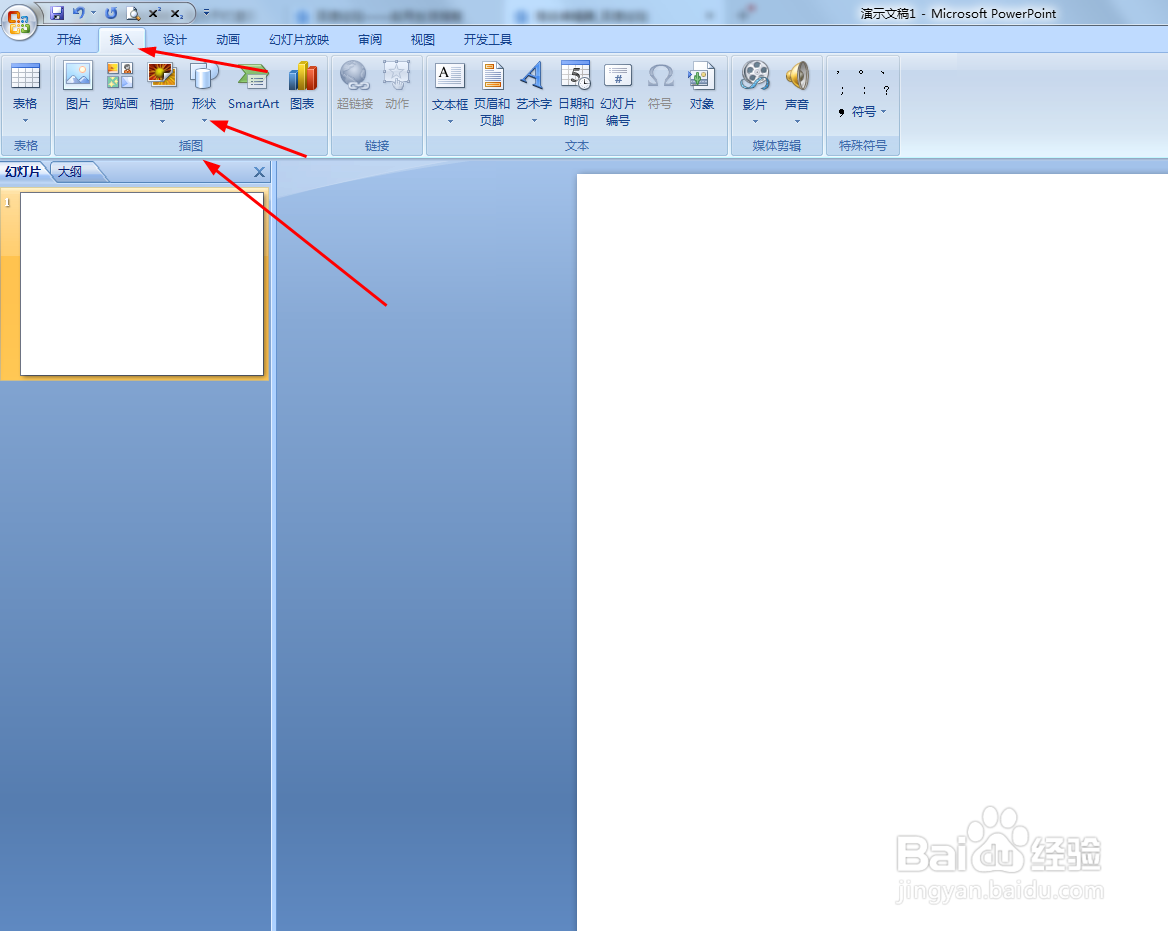Click the Office button logo

tap(19, 22)
